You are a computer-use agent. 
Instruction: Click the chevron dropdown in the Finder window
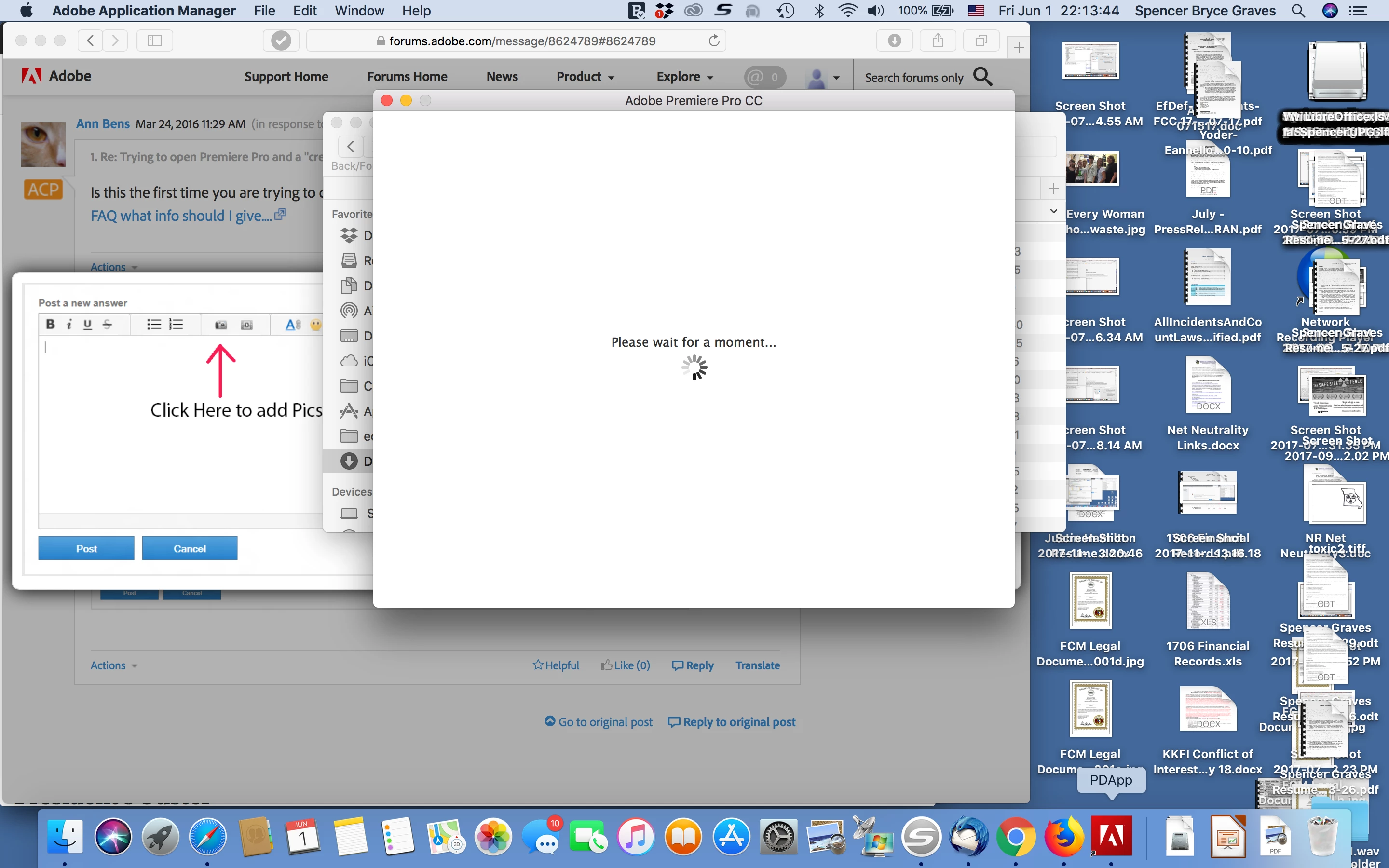[x=1053, y=211]
